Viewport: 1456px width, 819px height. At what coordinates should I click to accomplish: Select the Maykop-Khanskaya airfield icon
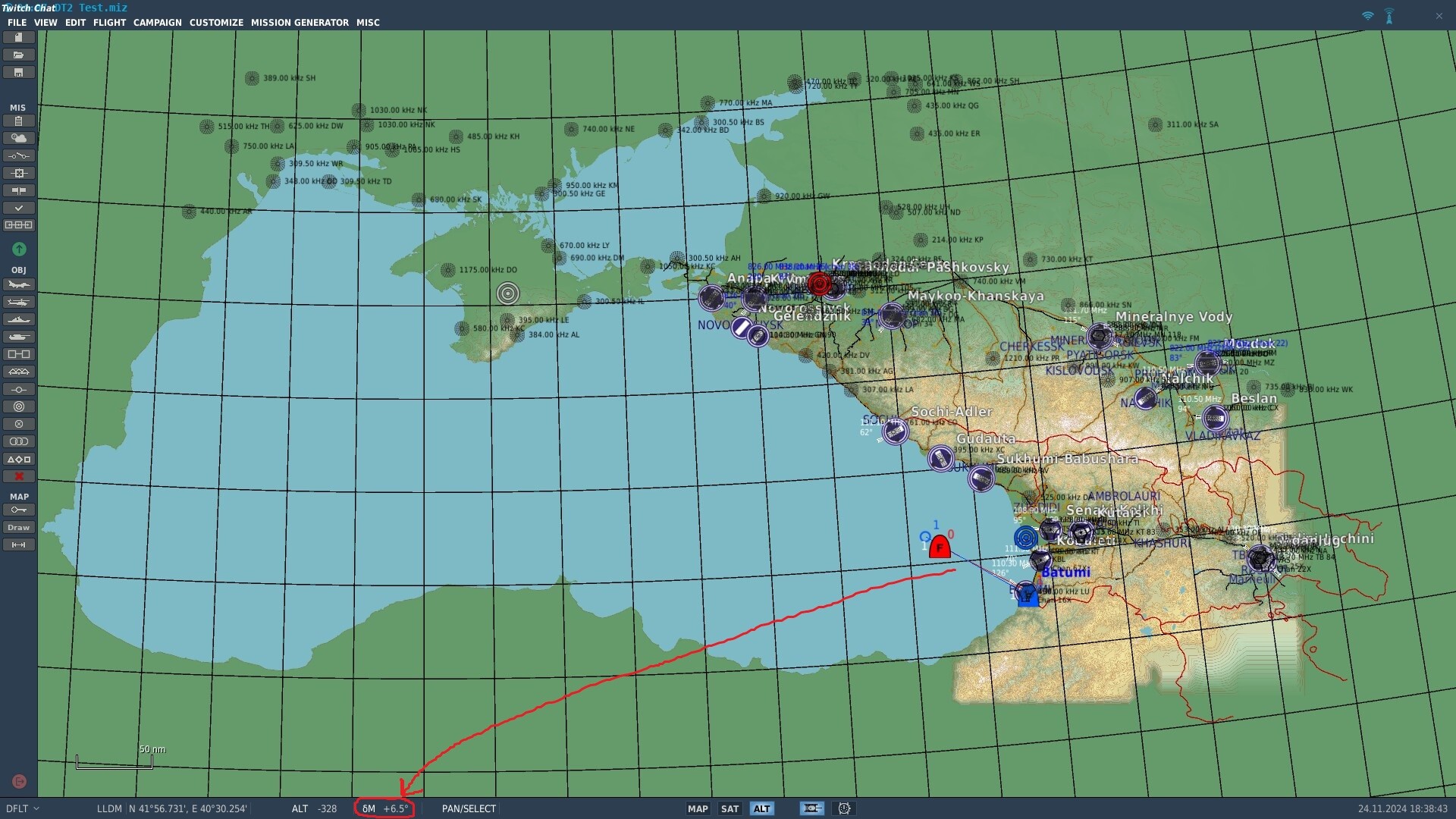[892, 315]
